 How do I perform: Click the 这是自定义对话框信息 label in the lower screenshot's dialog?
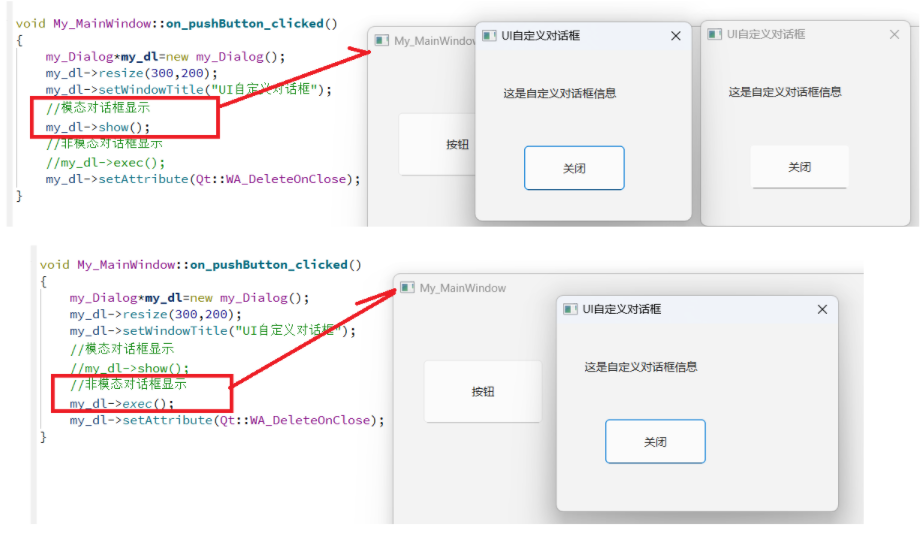pyautogui.click(x=640, y=367)
